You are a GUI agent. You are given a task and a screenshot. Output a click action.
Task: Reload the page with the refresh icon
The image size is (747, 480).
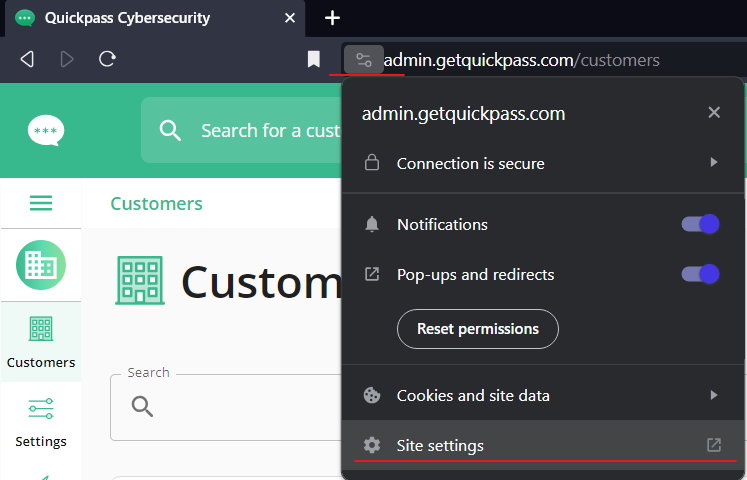(107, 59)
